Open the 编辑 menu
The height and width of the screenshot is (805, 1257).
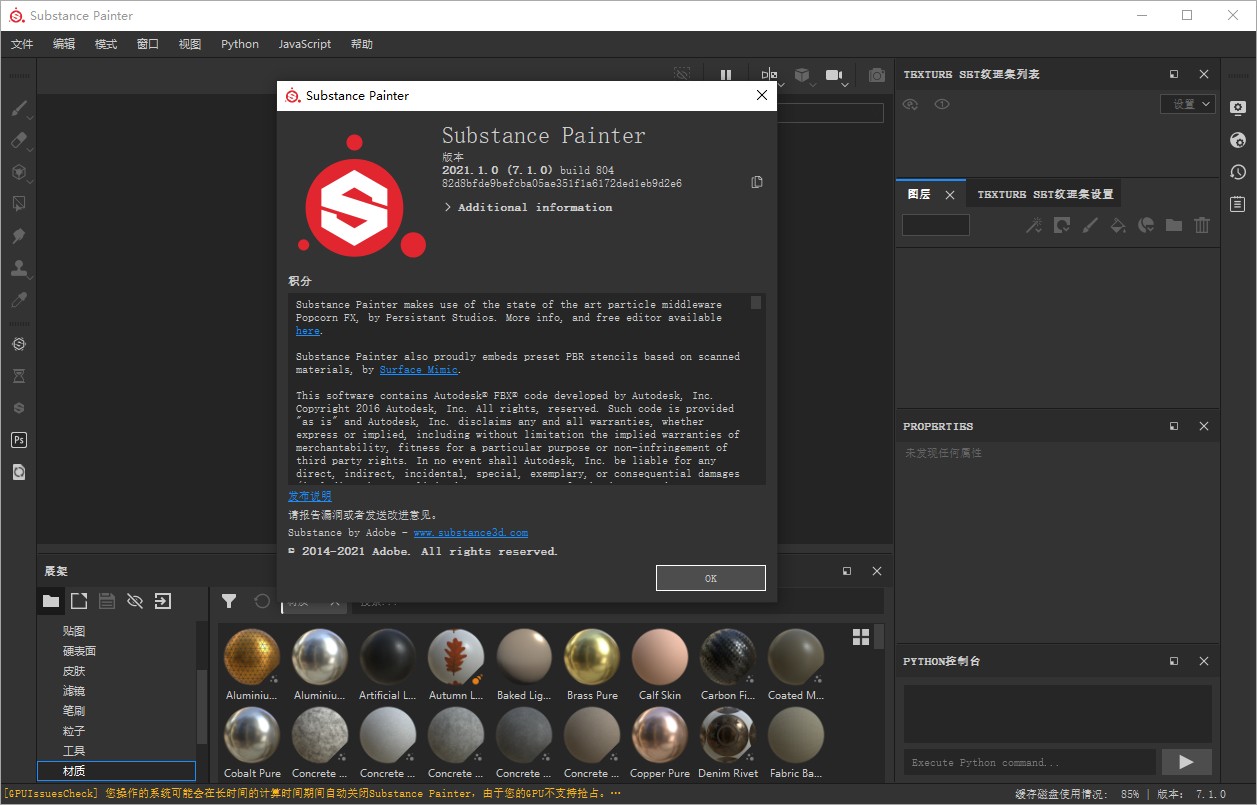tap(64, 44)
